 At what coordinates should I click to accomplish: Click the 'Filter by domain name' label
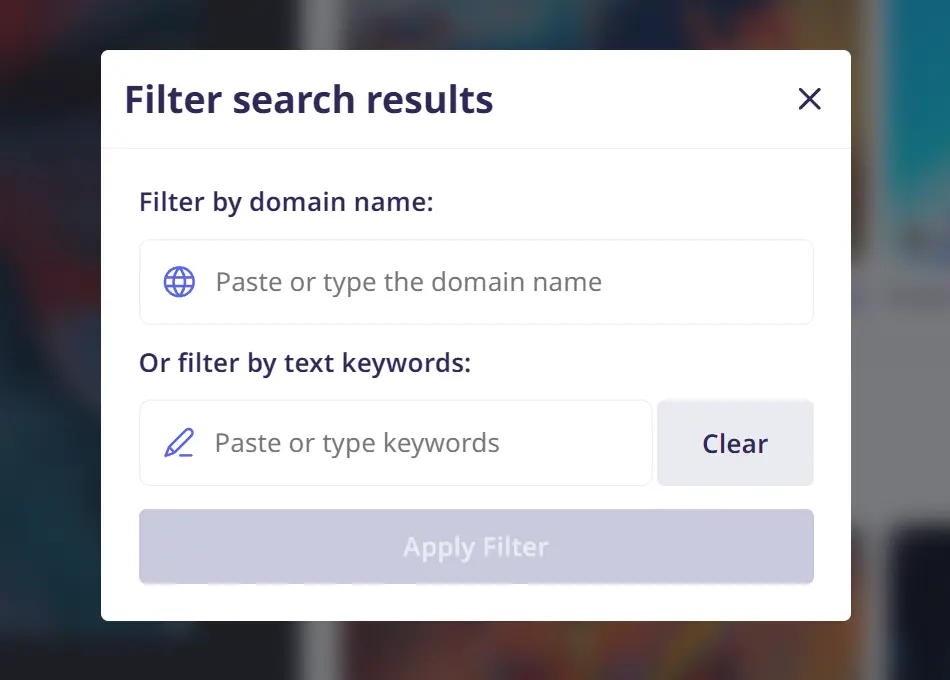click(286, 202)
